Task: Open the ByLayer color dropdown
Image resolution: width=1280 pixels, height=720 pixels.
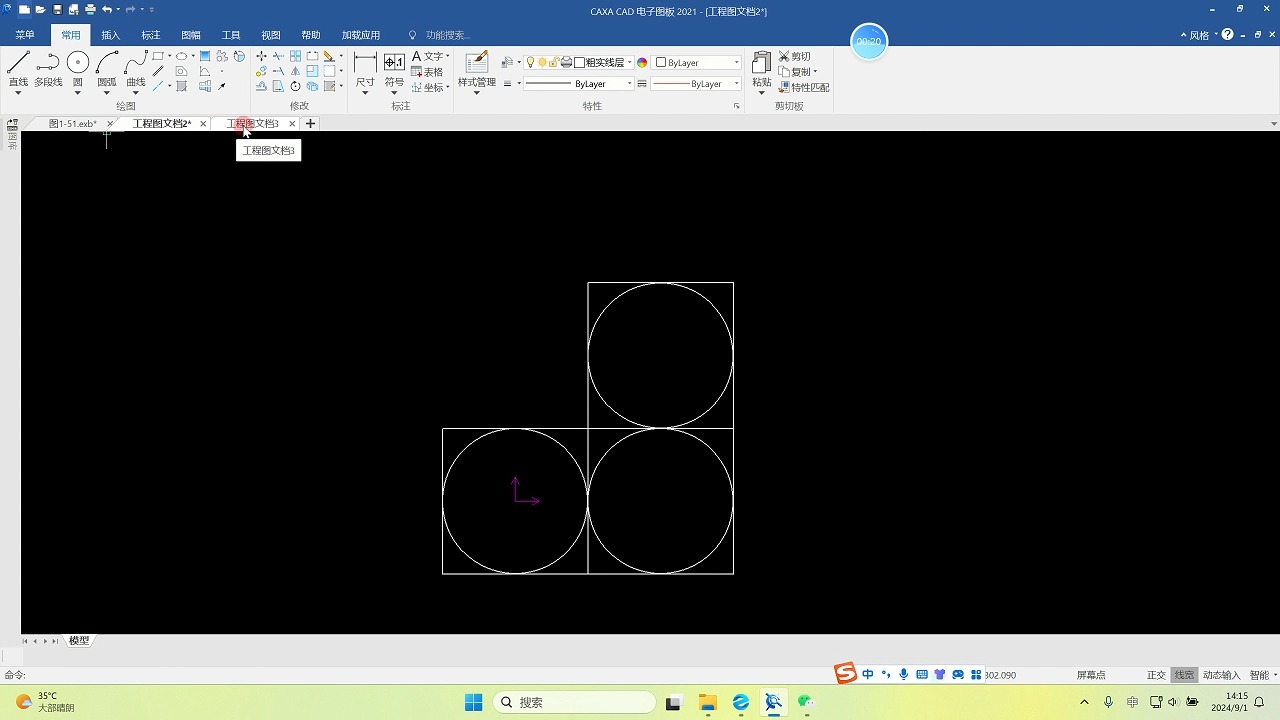Action: click(x=698, y=62)
